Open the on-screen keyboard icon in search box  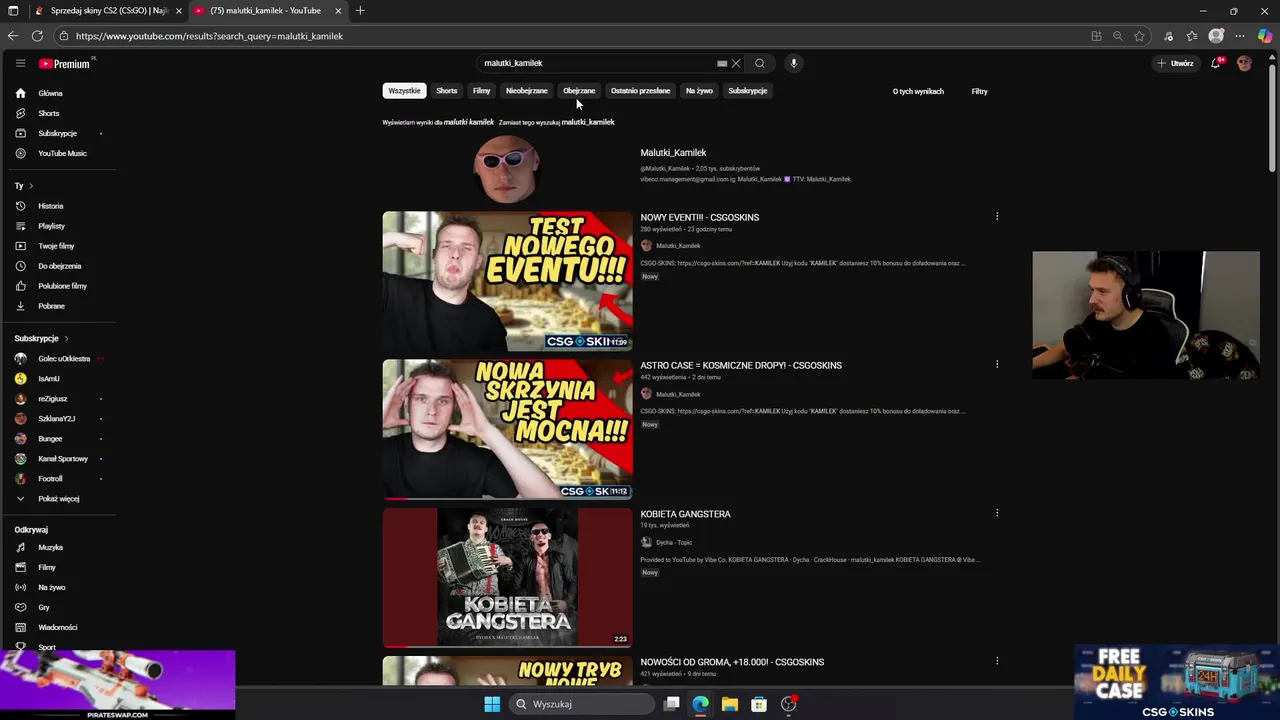click(722, 63)
